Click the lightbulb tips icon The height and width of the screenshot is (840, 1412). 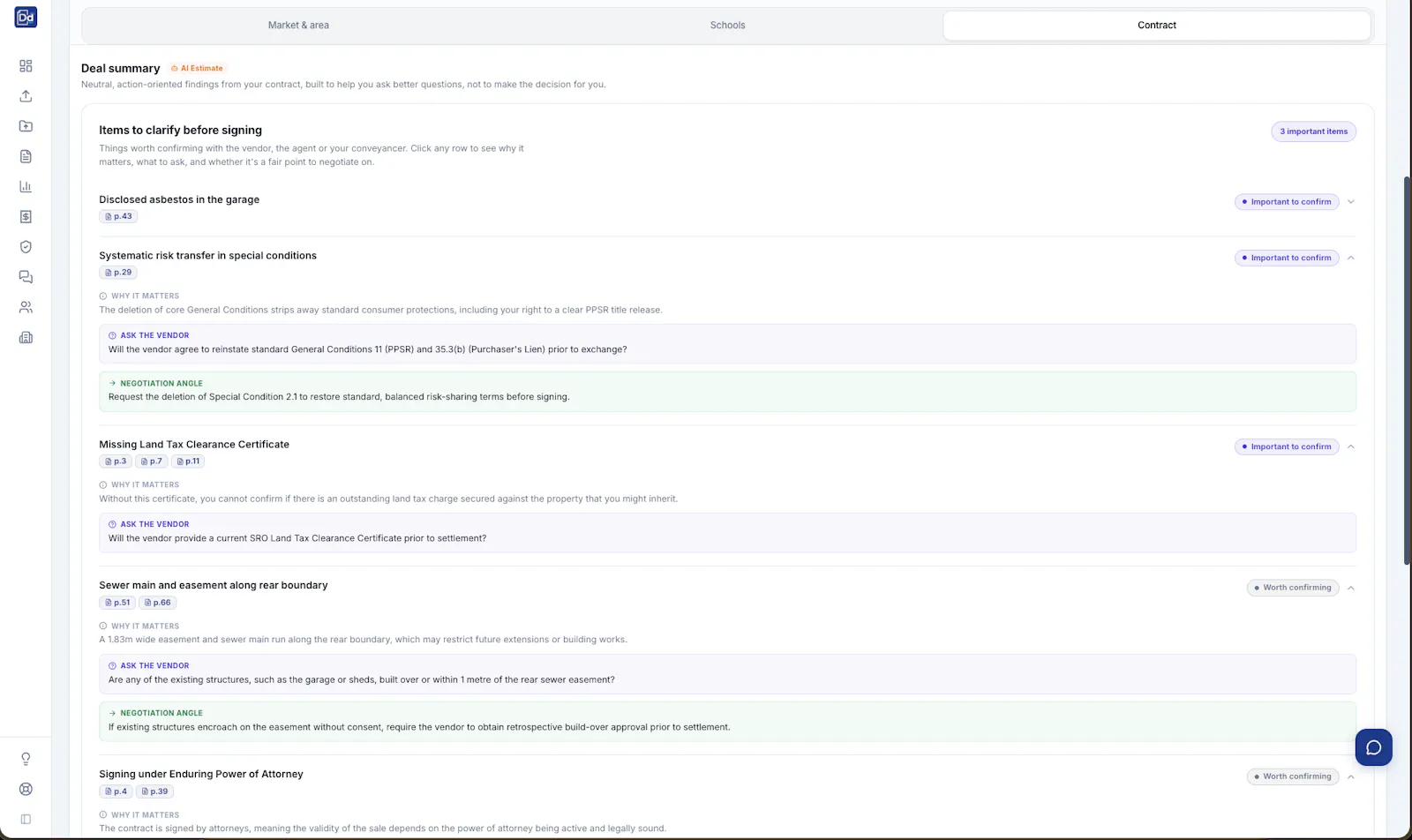tap(26, 759)
